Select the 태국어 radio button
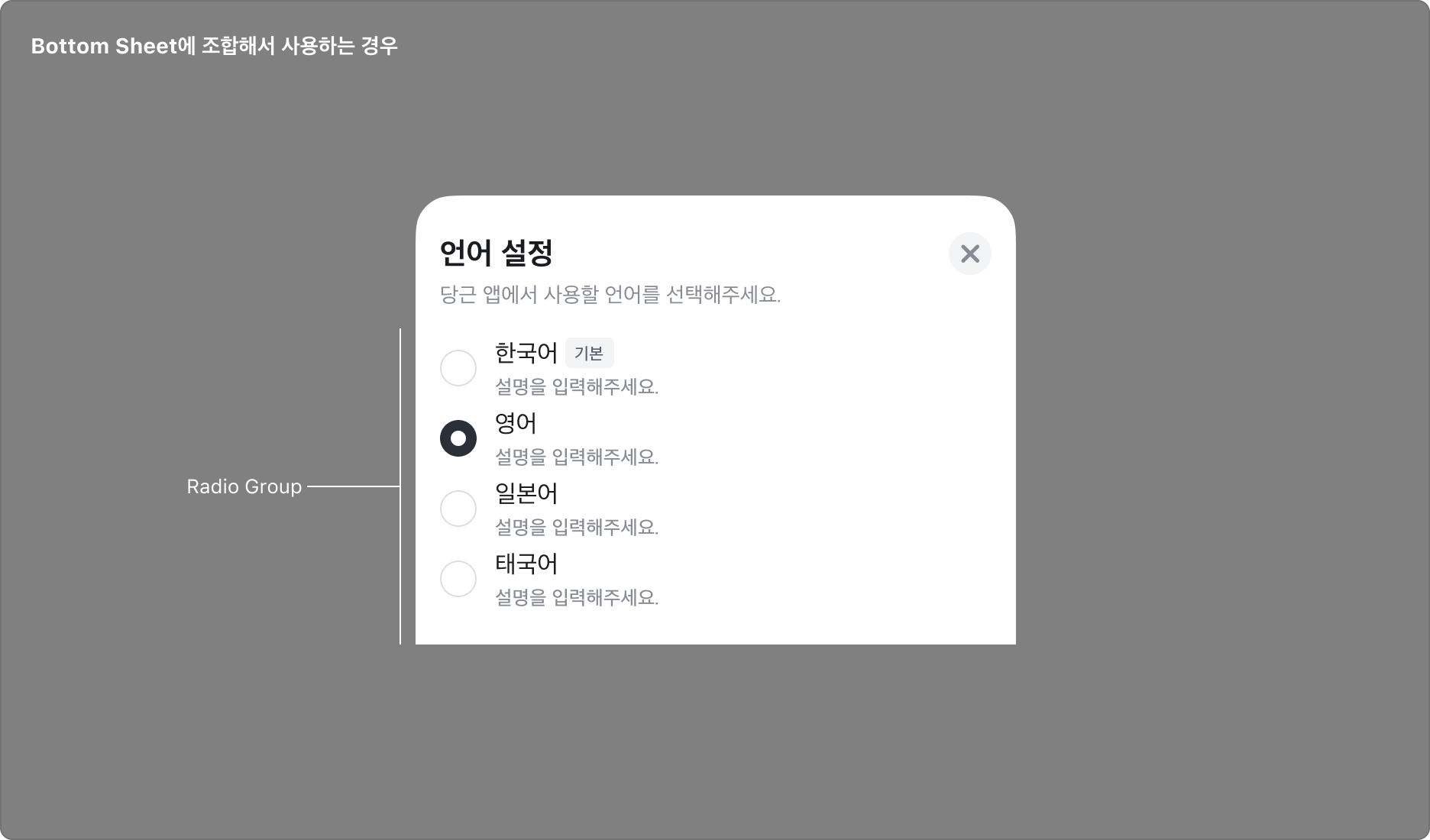1430x840 pixels. pos(458,579)
